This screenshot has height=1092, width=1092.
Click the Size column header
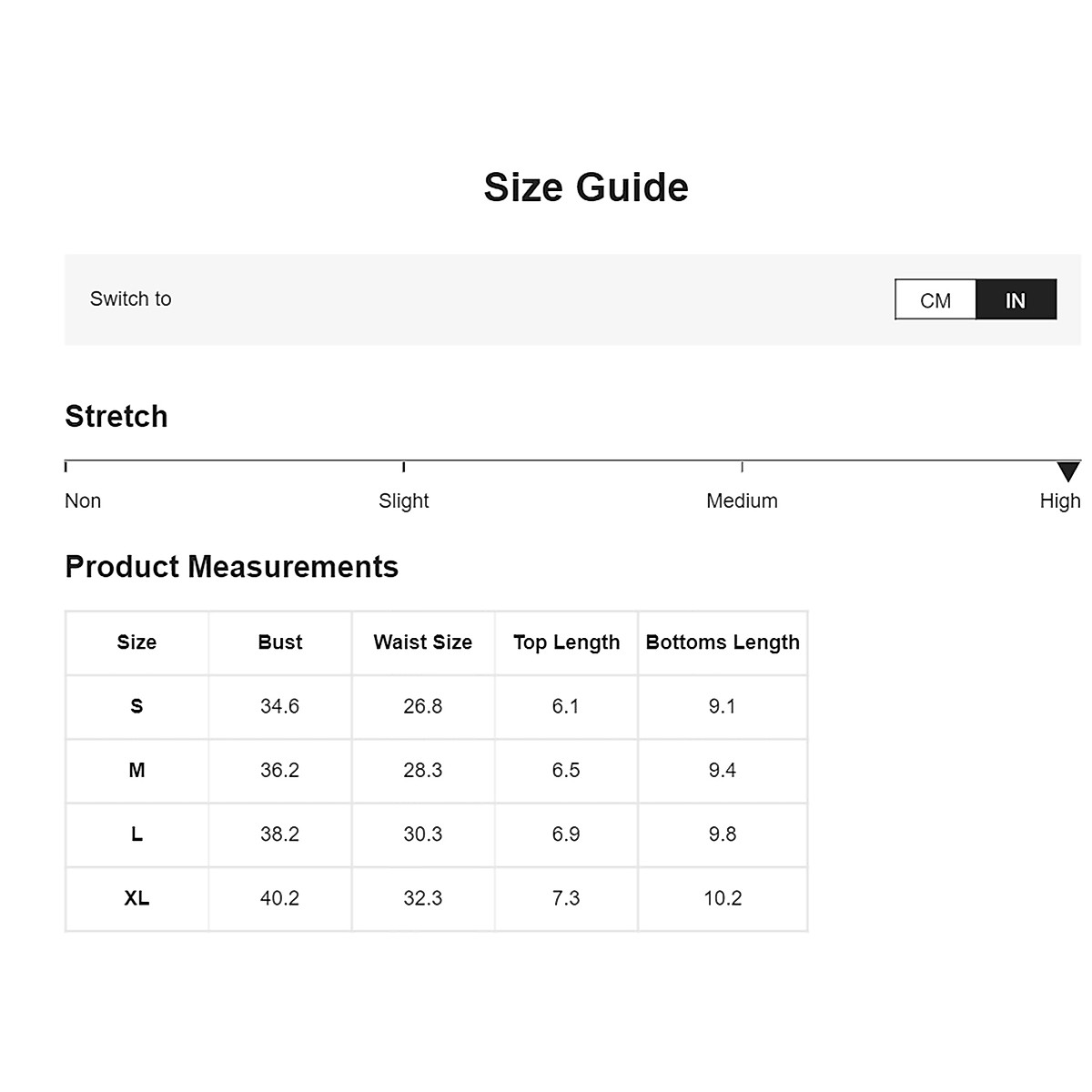click(136, 642)
